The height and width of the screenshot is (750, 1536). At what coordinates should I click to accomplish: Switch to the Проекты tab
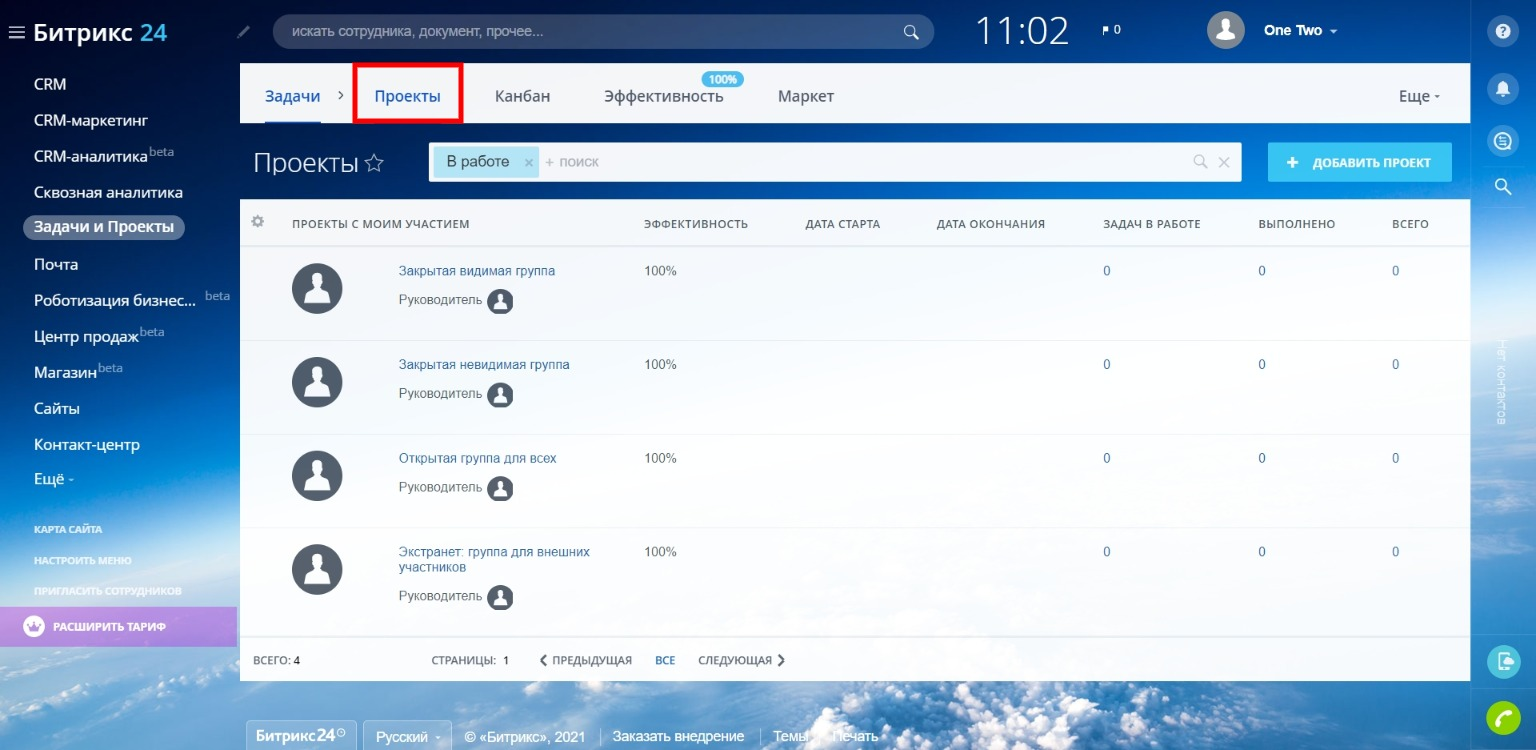(x=407, y=96)
